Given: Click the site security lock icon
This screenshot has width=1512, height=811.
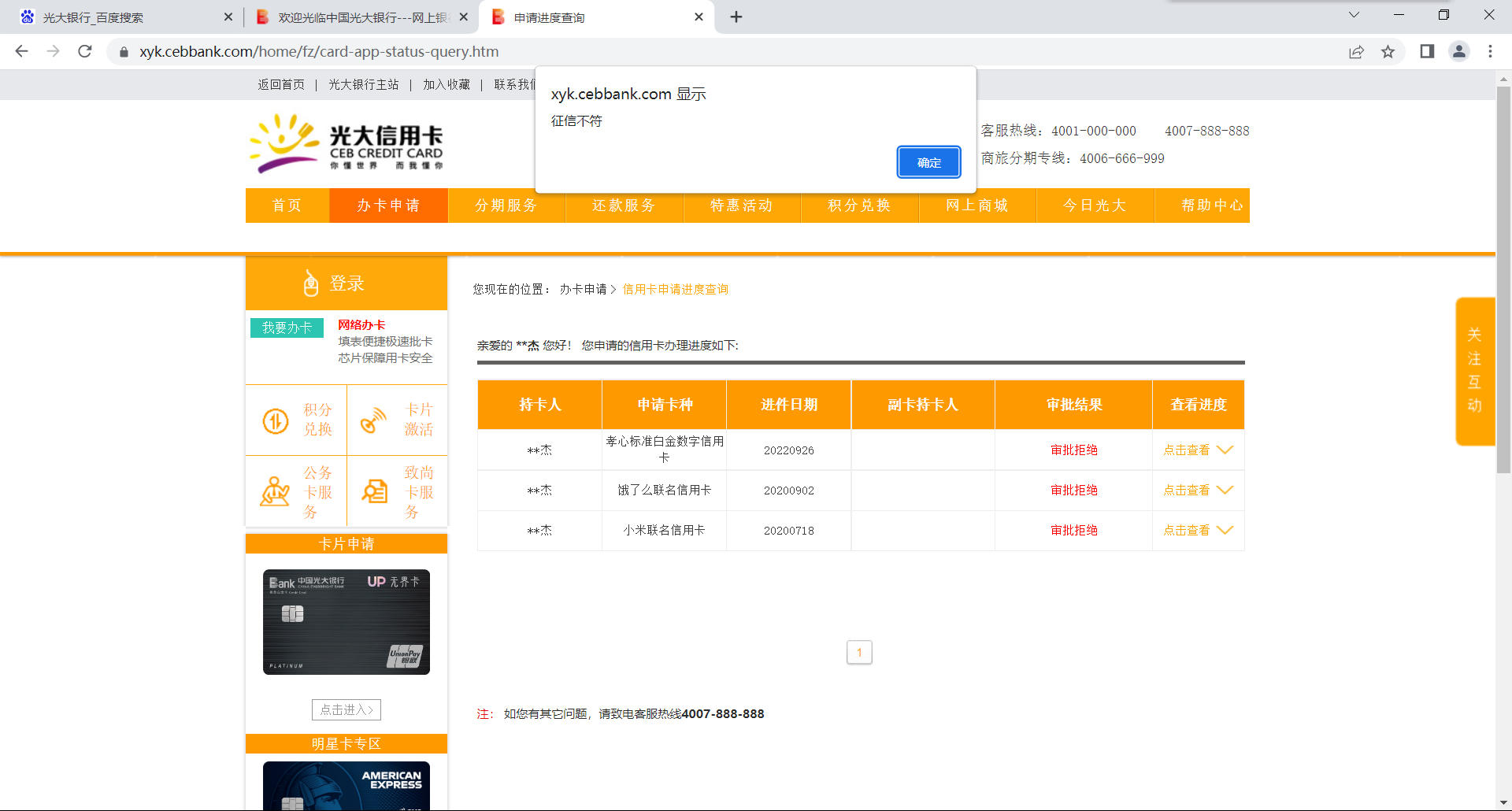Looking at the screenshot, I should pos(124,52).
